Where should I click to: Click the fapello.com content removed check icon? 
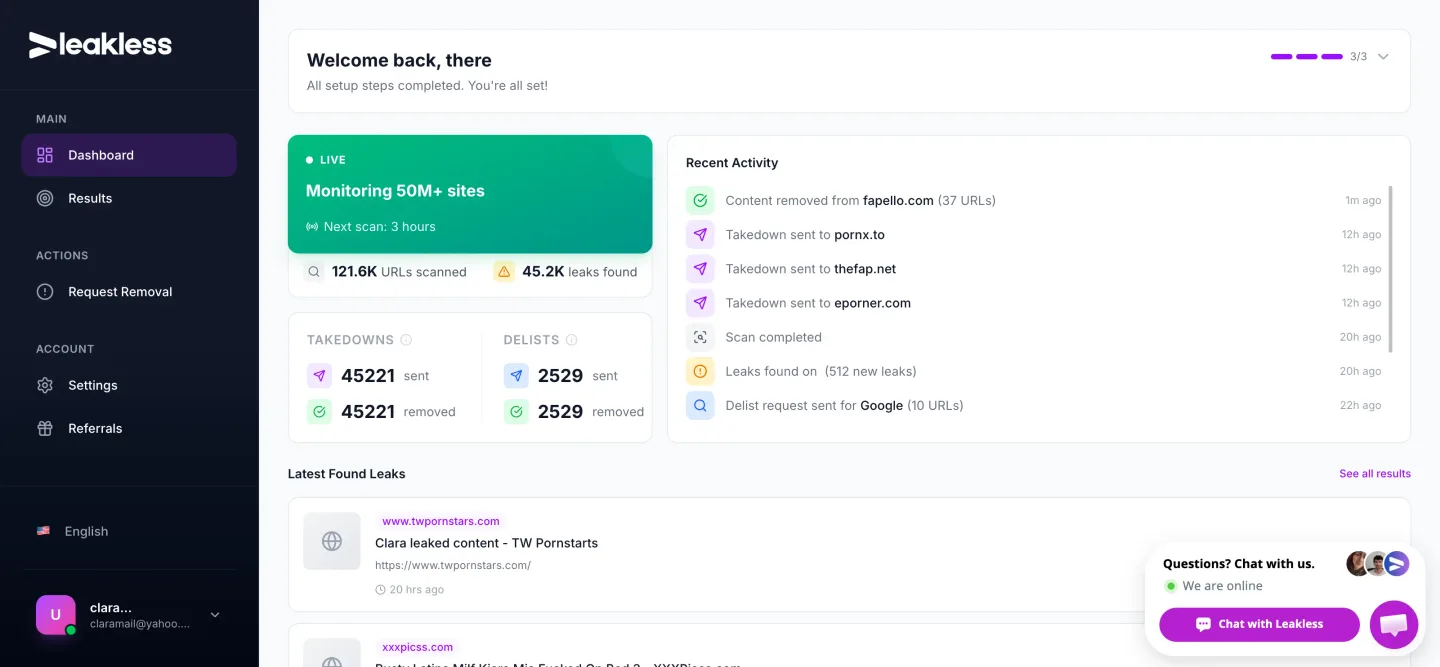click(700, 200)
